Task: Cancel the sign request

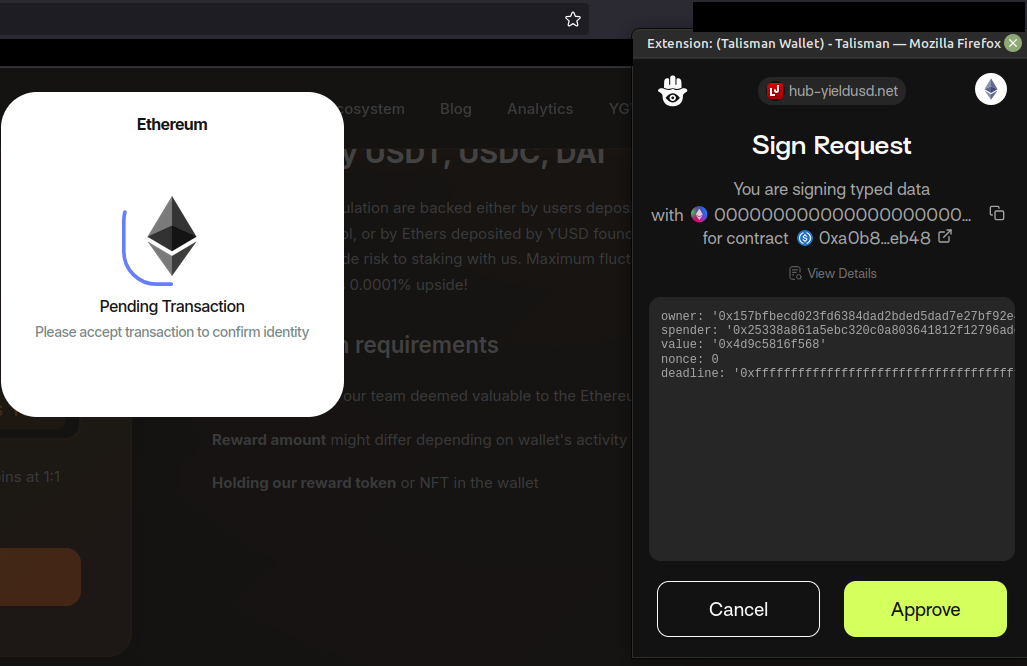Action: pyautogui.click(x=738, y=608)
